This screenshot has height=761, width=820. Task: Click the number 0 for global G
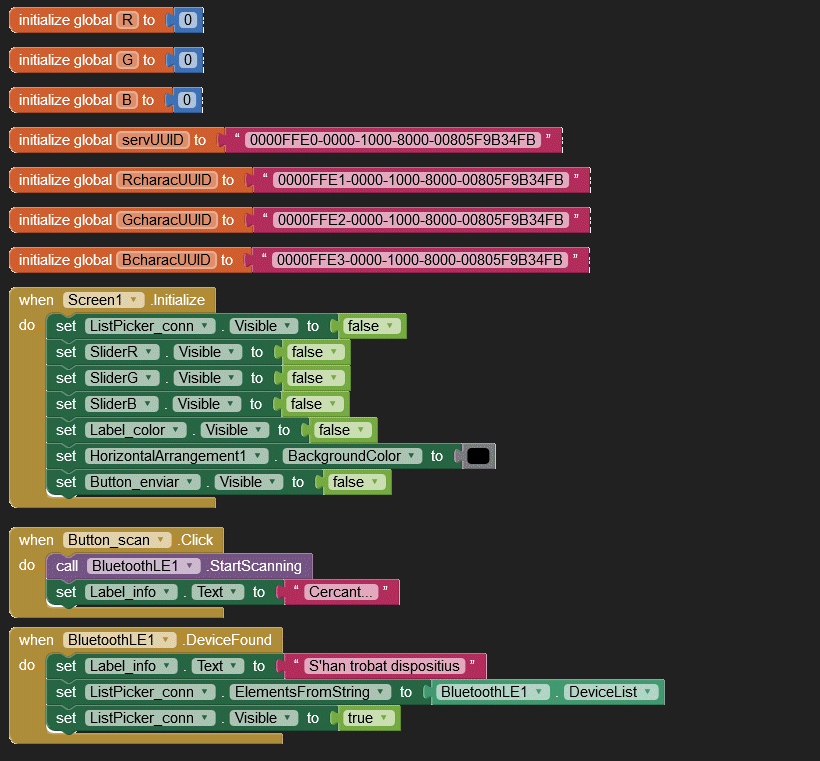click(x=187, y=60)
